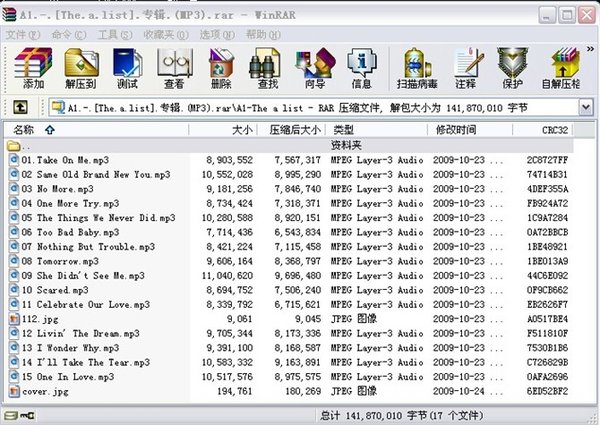The image size is (600, 425).
Task: Click packed size 9,696,480
Action: [298, 276]
